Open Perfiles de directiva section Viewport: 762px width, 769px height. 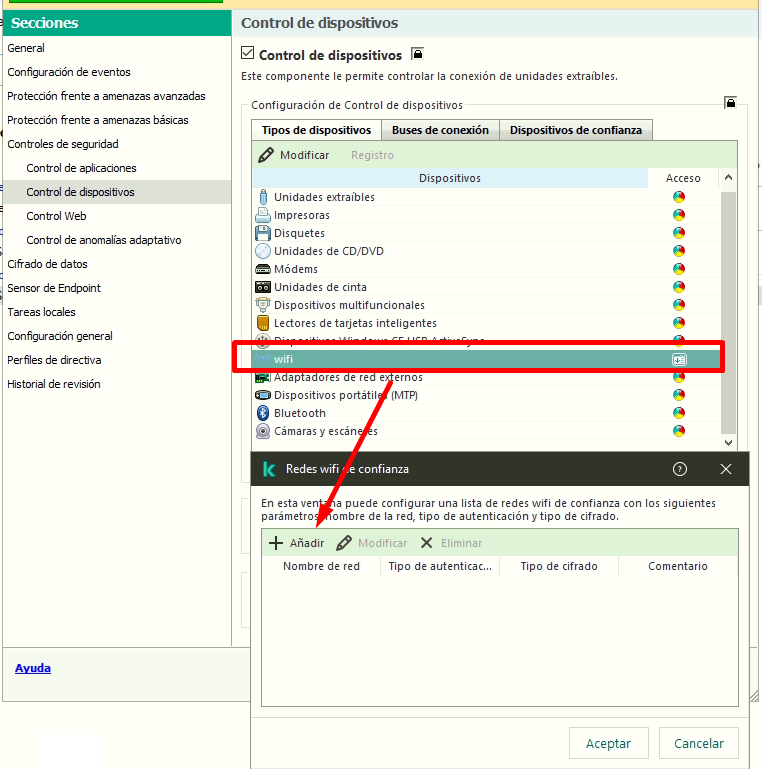pos(54,360)
